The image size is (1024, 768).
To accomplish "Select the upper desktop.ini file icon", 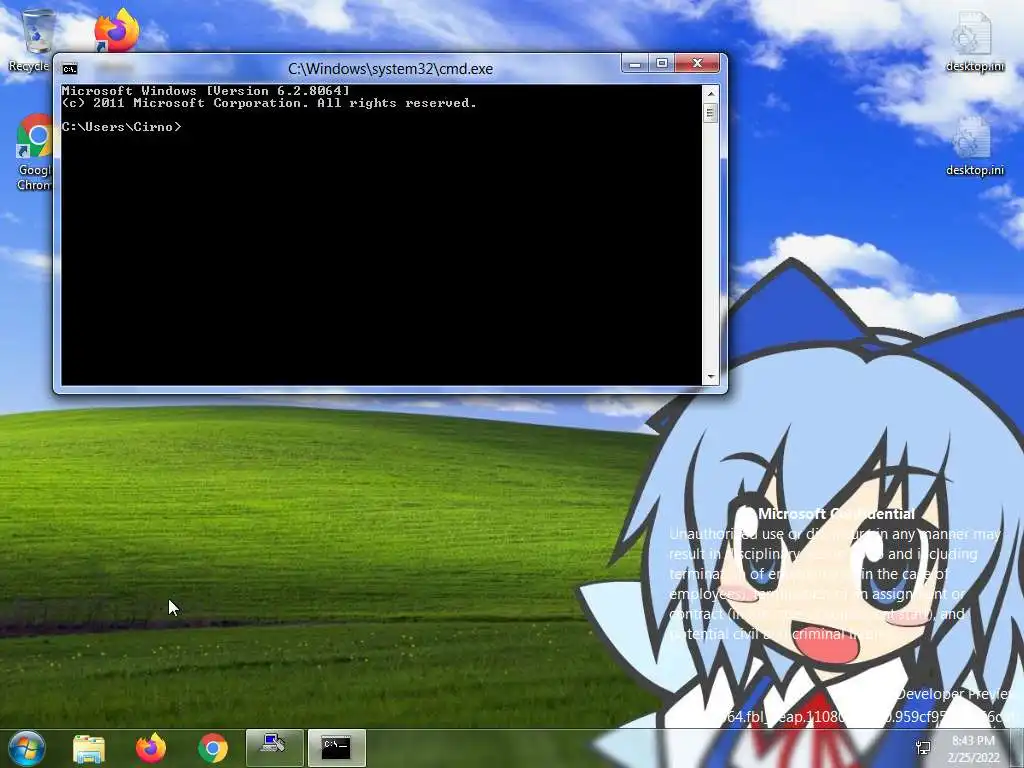I will [x=974, y=42].
